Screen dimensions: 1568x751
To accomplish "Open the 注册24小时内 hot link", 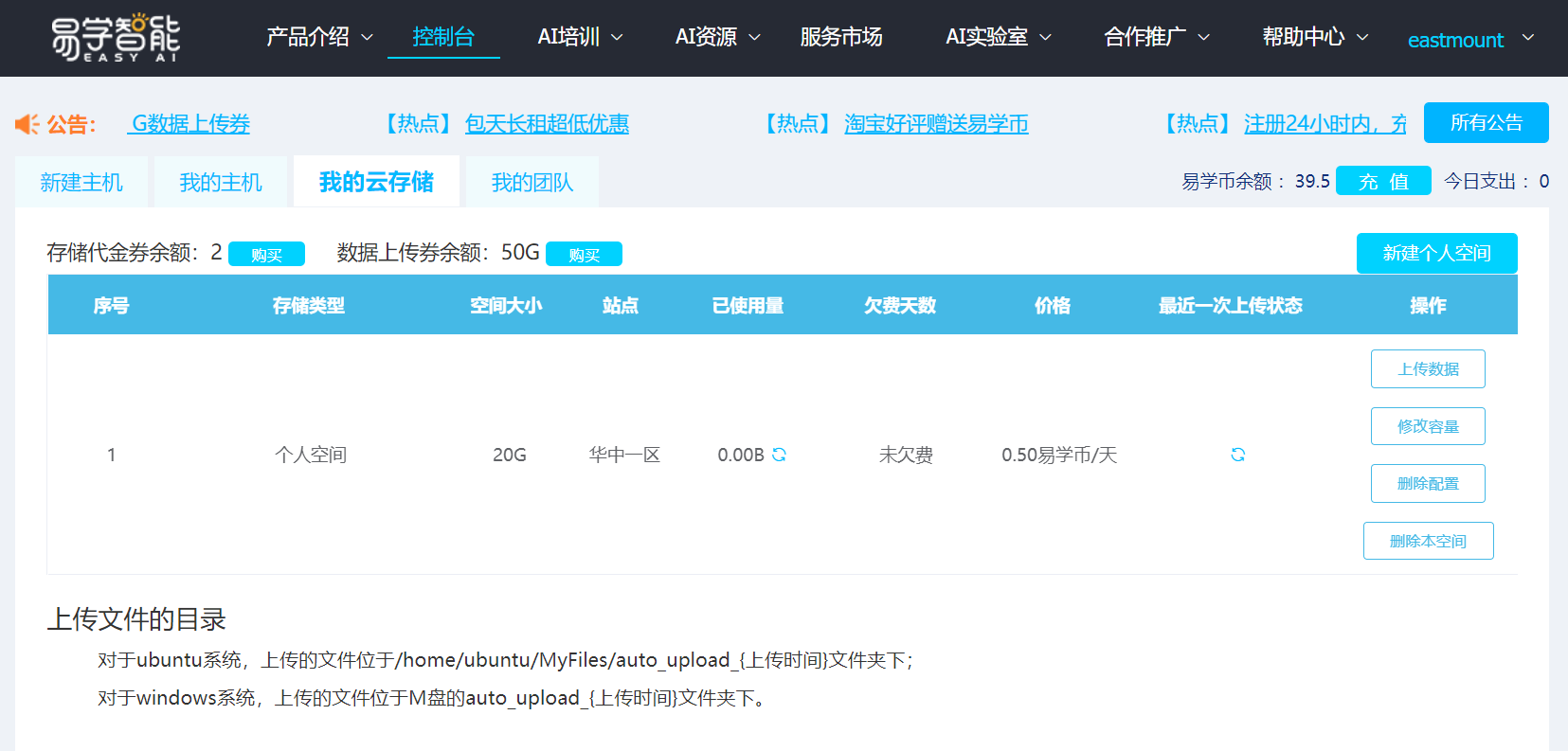I will 1325,124.
